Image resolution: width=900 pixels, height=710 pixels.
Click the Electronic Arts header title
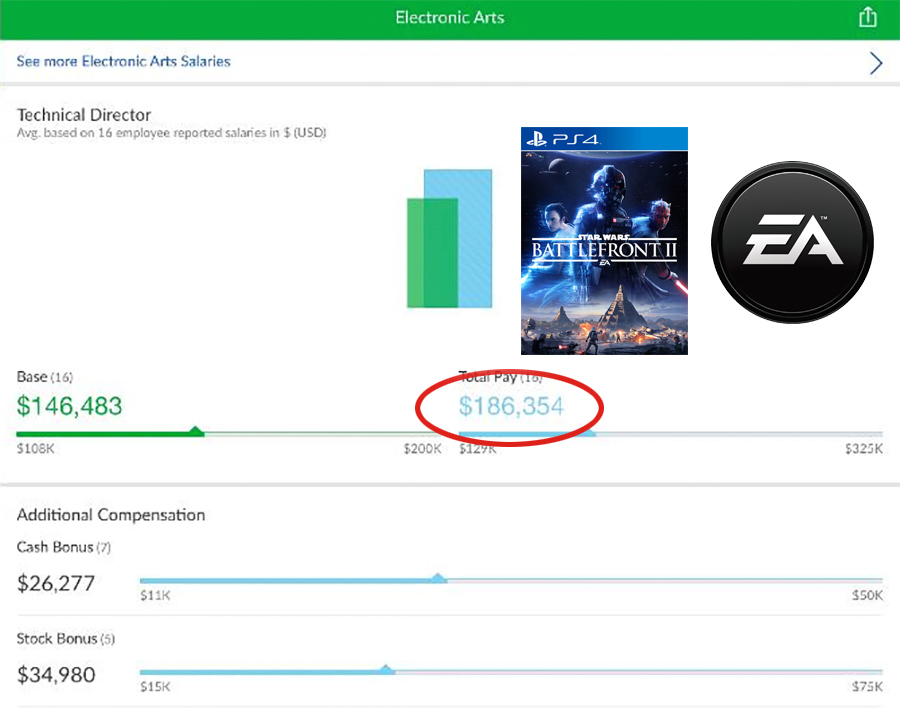point(450,18)
